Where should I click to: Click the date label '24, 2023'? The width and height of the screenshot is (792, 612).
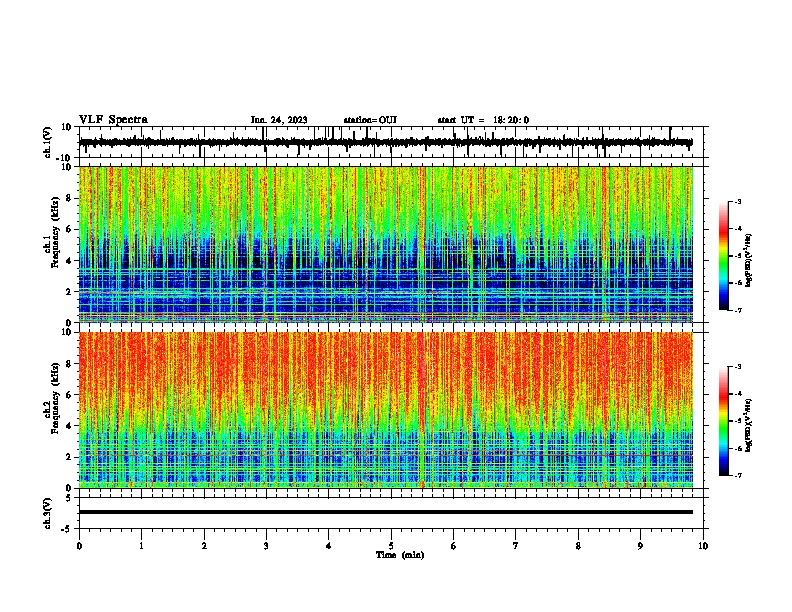point(288,120)
